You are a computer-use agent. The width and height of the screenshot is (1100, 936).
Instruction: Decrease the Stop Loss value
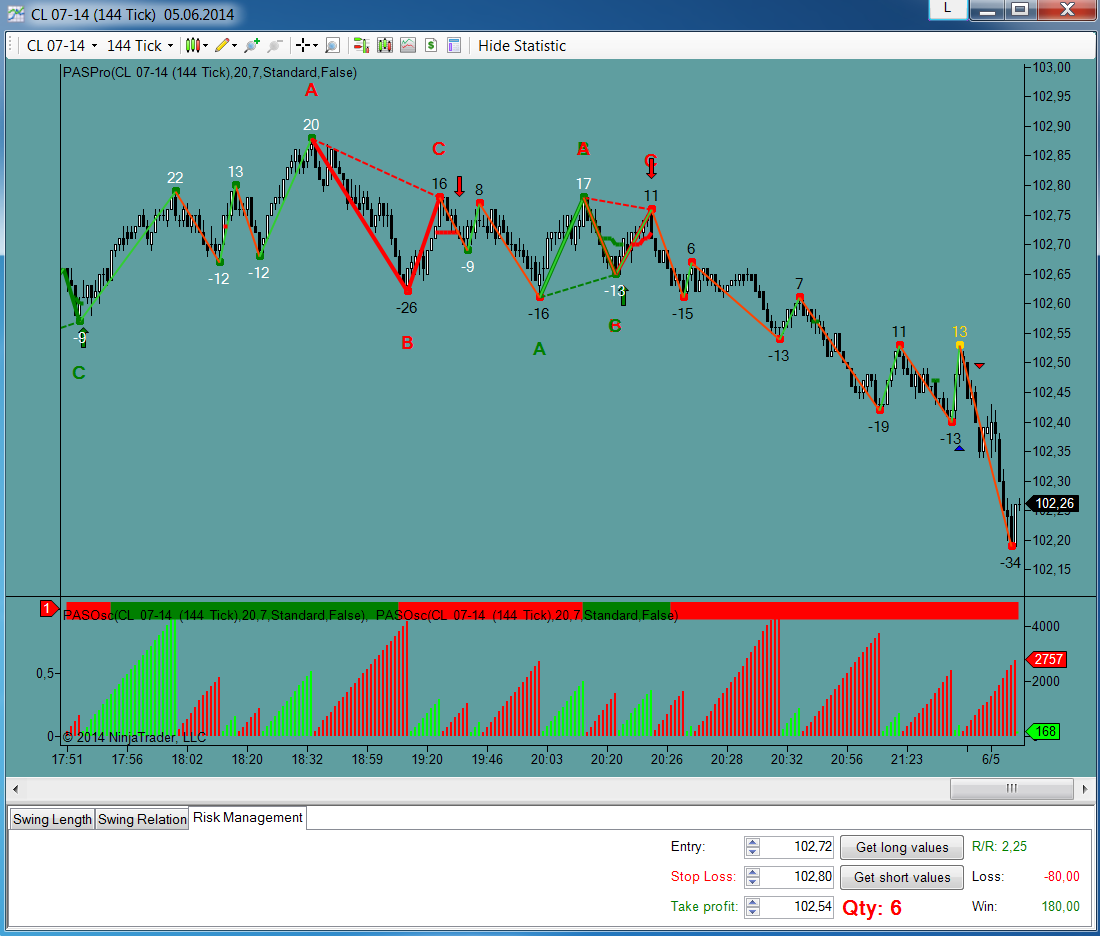click(x=753, y=882)
